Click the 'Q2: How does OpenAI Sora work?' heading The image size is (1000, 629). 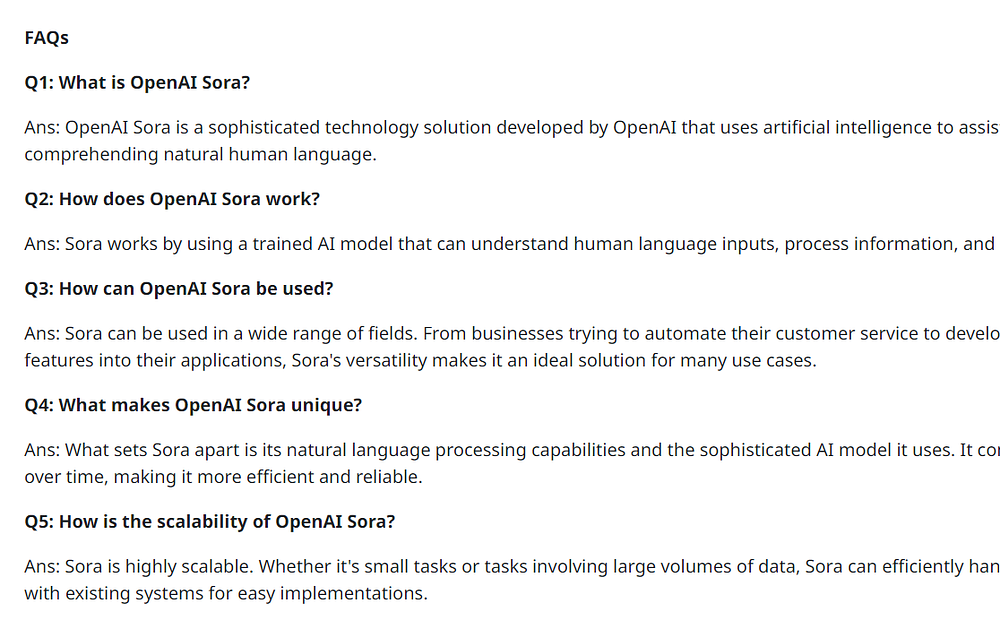172,199
